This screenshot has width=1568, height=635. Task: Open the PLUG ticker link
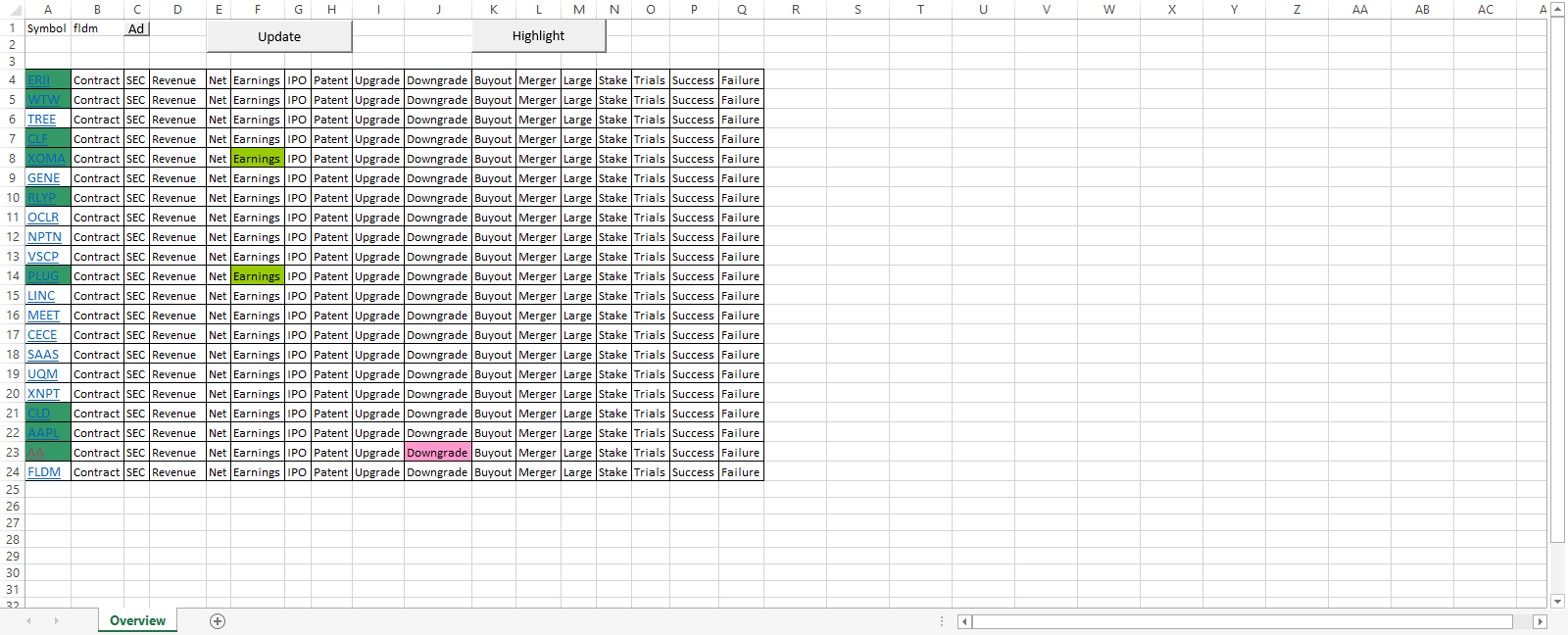pos(43,276)
